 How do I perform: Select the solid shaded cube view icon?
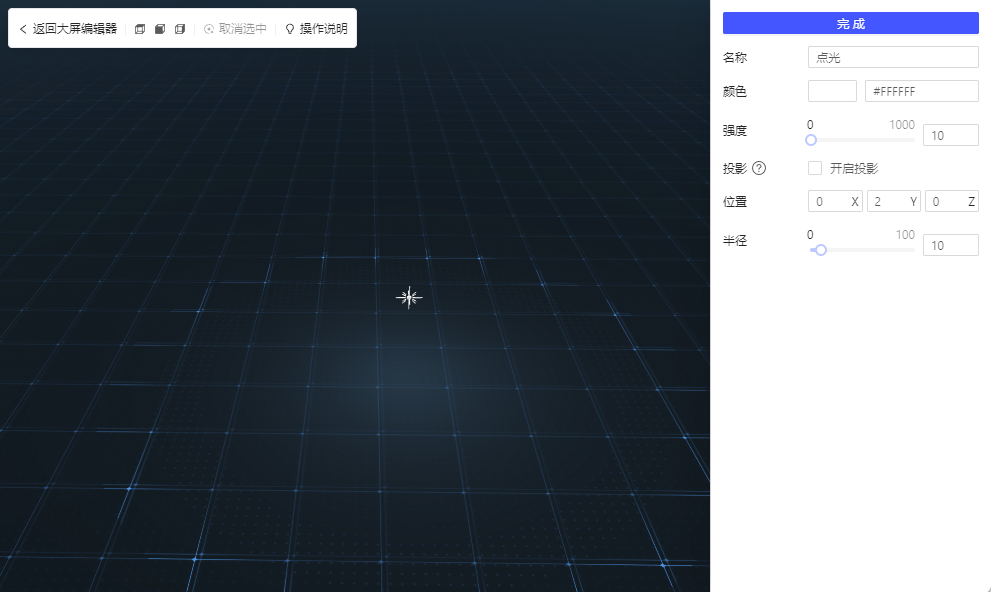pos(160,28)
